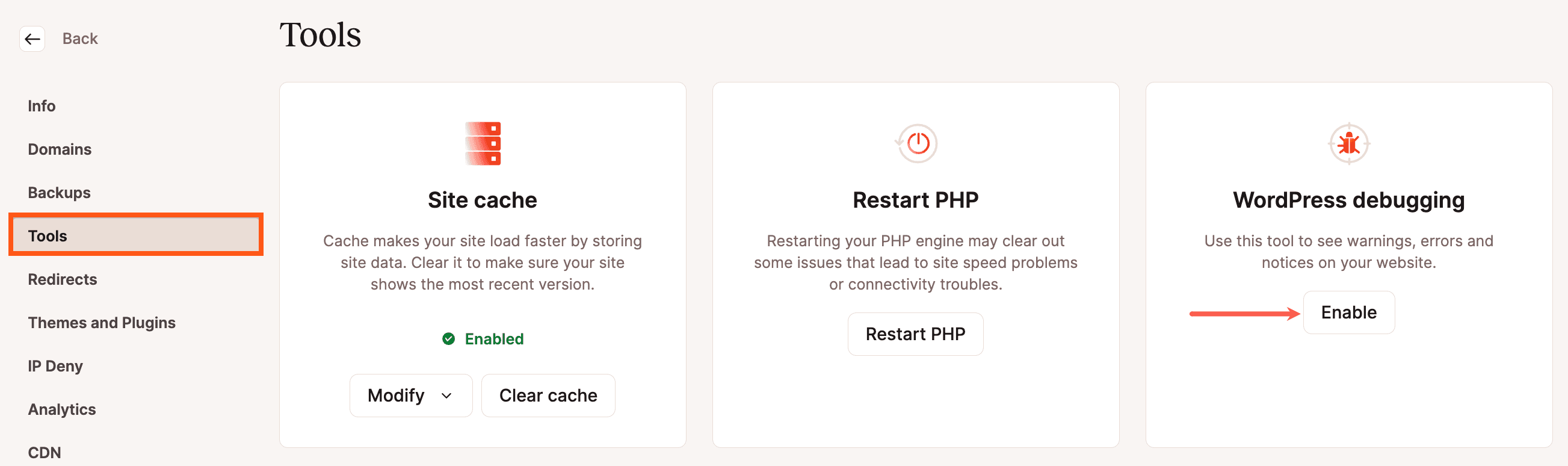Image resolution: width=1568 pixels, height=466 pixels.
Task: Open the Modify dropdown for site cache
Action: point(410,396)
